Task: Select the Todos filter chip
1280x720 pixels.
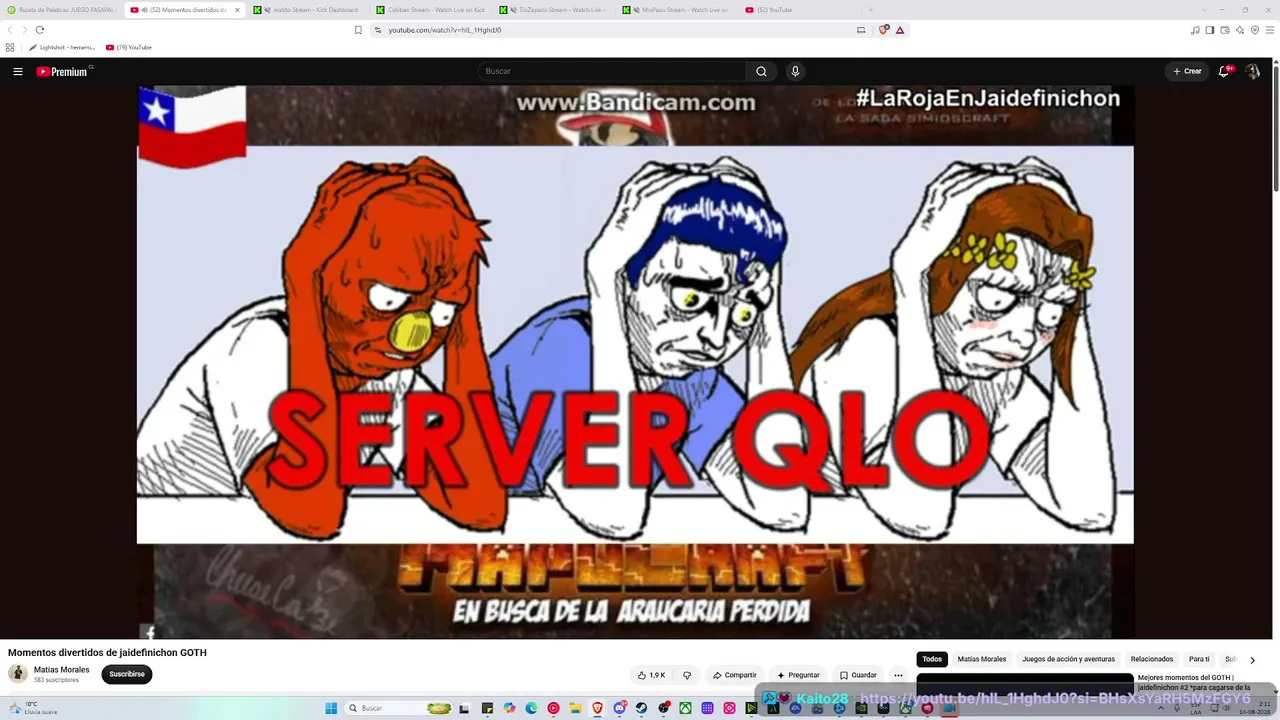Action: pos(932,659)
